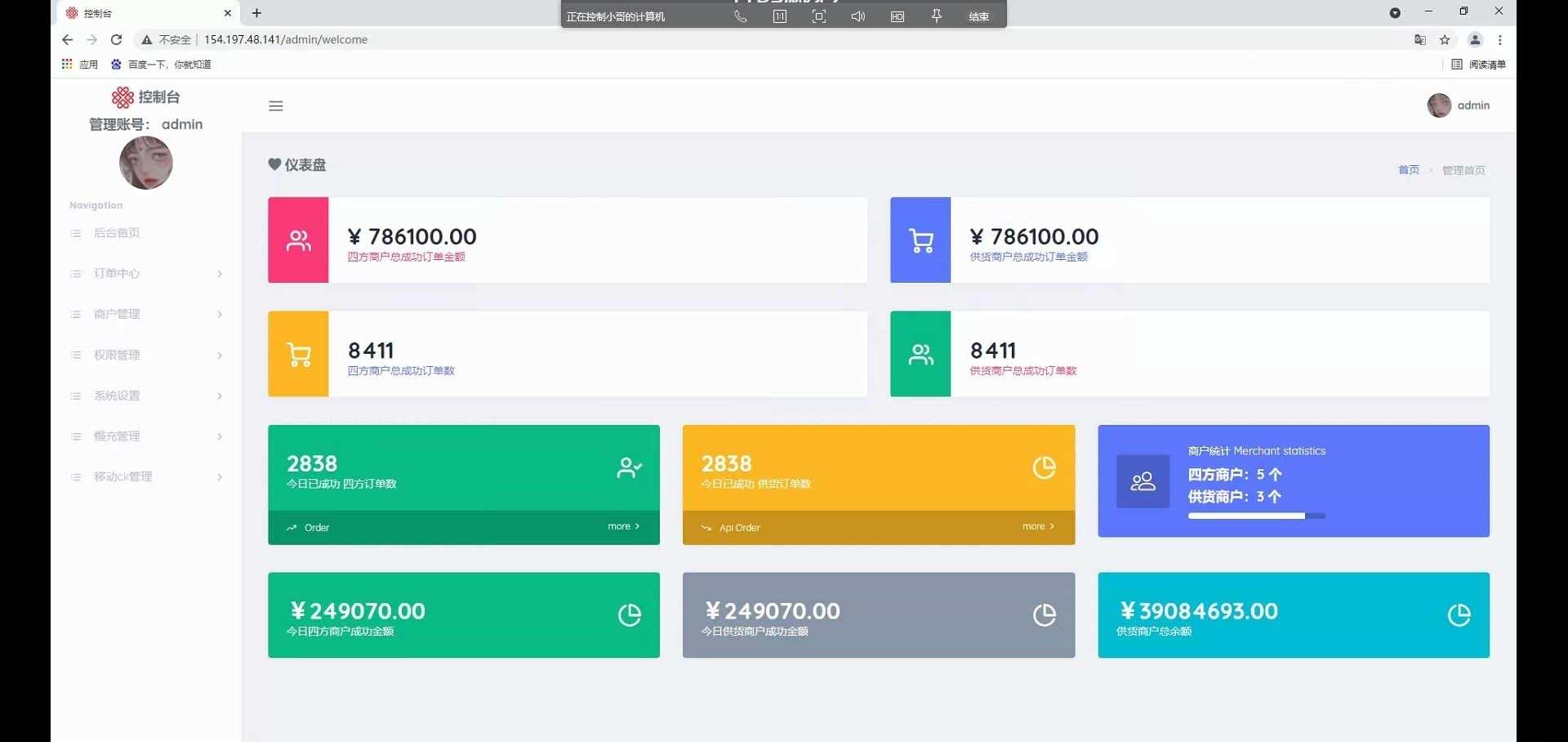Click the browser reload icon
This screenshot has height=742, width=1568.
click(116, 39)
